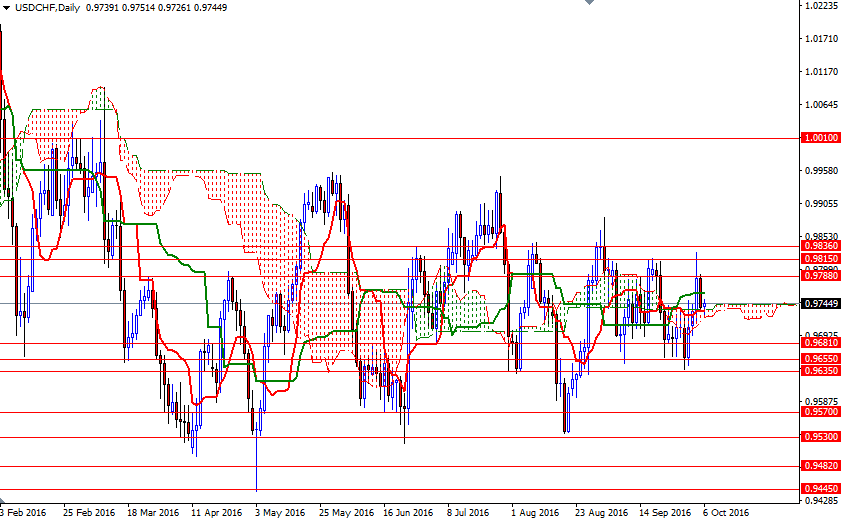Select the 0.95300 price level label

[820, 437]
